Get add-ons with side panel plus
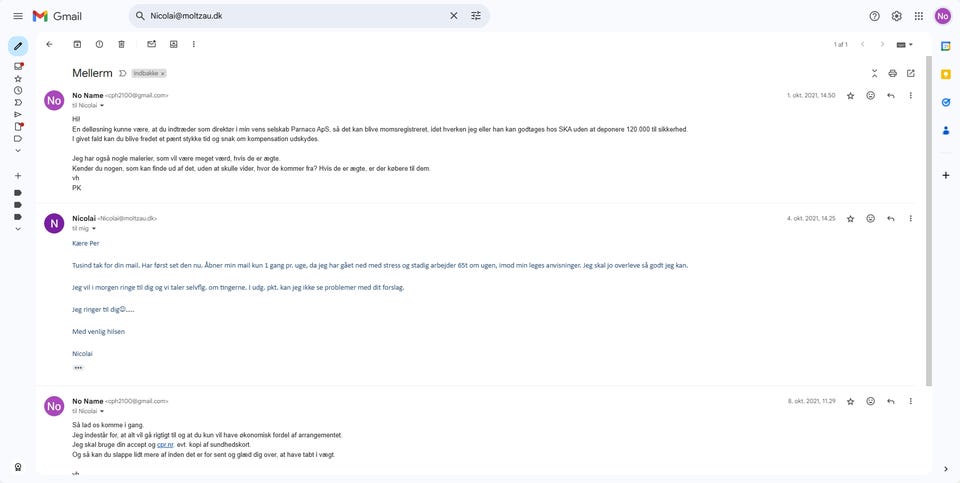The width and height of the screenshot is (960, 483). [x=946, y=176]
